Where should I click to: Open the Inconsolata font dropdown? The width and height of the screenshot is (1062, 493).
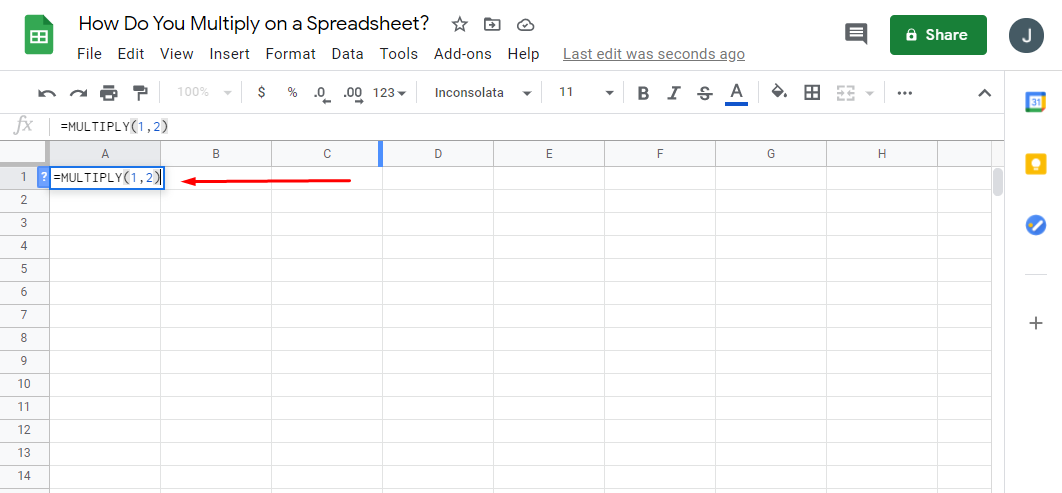482,93
